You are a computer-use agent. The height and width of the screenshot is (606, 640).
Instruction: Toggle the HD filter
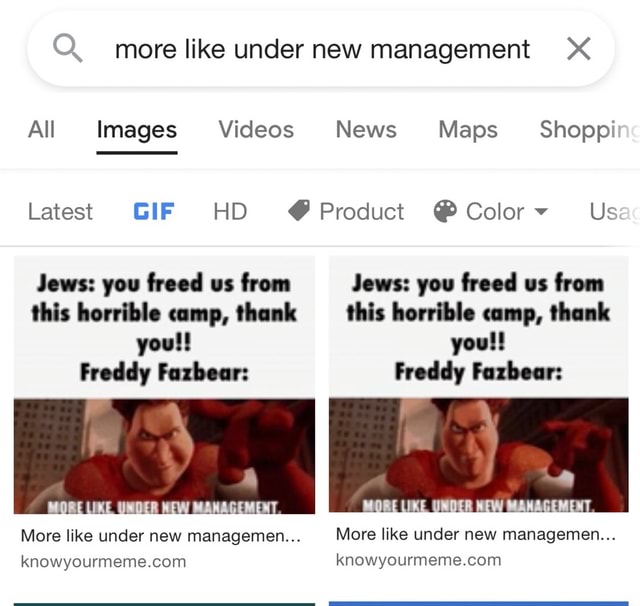[230, 211]
